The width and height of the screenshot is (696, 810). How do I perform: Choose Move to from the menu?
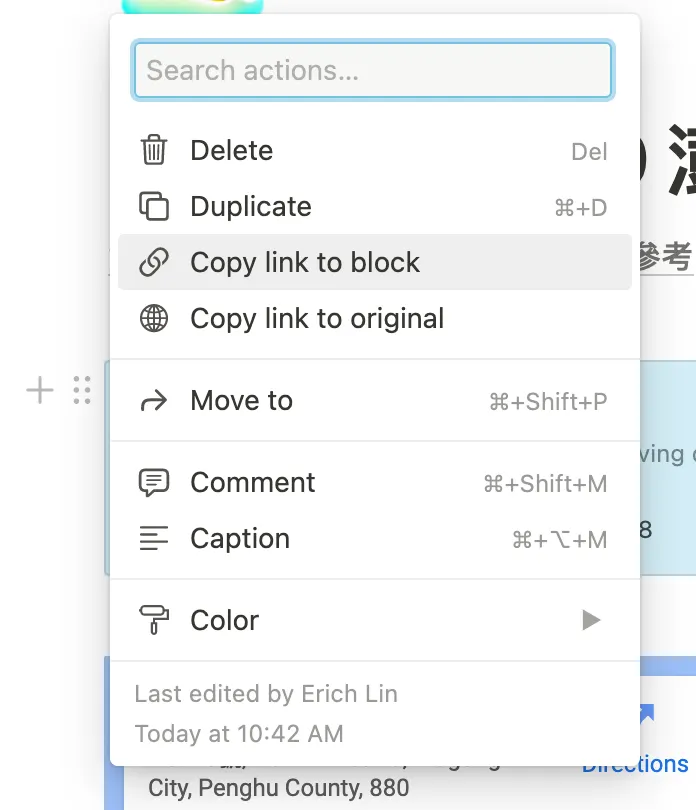point(242,401)
